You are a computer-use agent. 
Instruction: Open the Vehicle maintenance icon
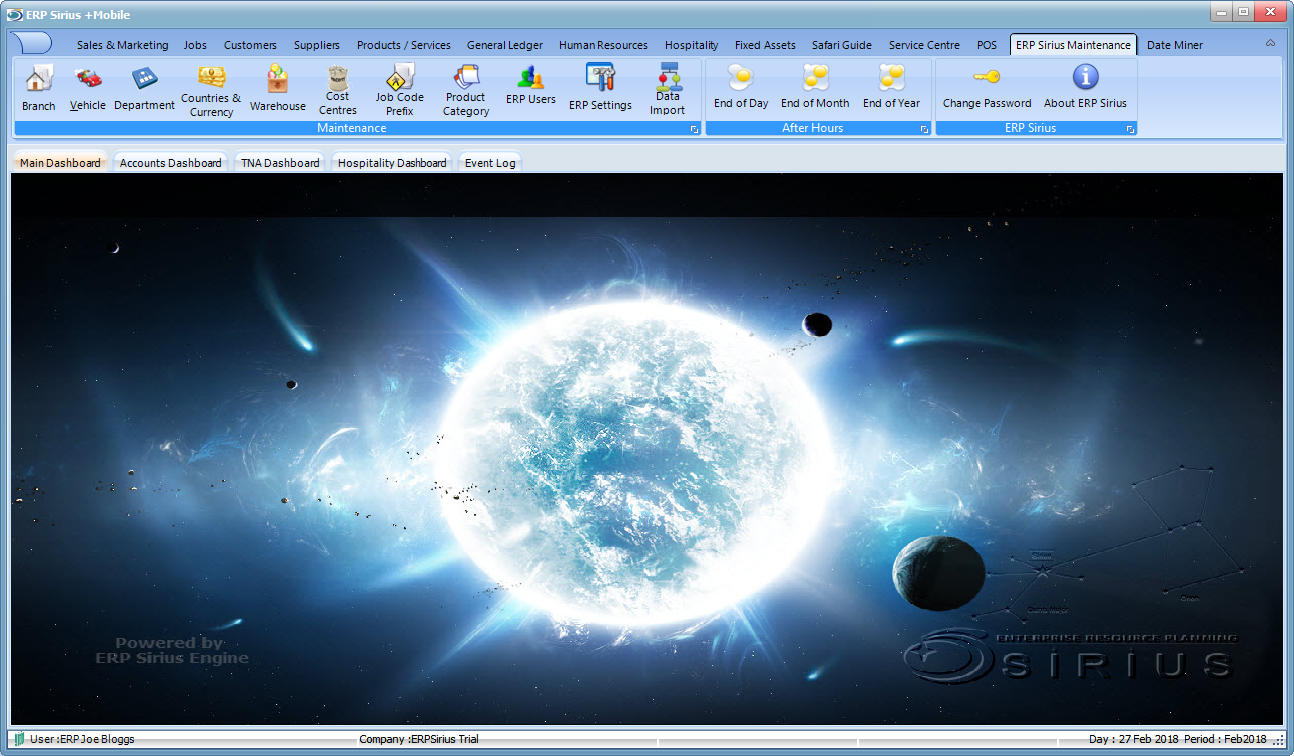pos(88,88)
